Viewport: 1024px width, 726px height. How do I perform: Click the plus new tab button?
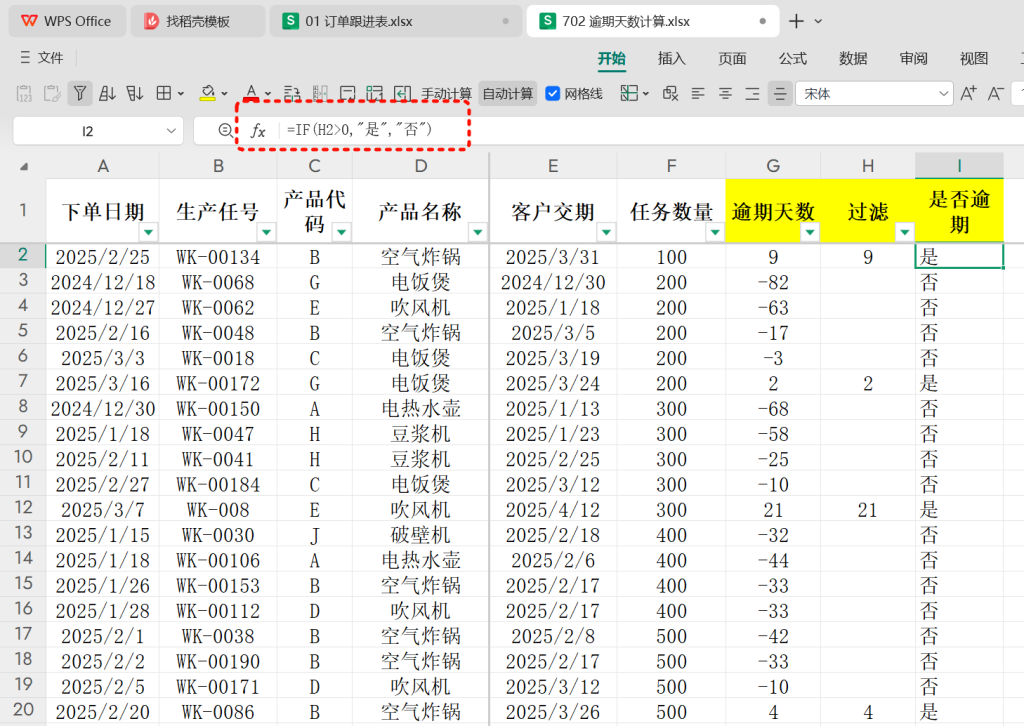pos(796,21)
